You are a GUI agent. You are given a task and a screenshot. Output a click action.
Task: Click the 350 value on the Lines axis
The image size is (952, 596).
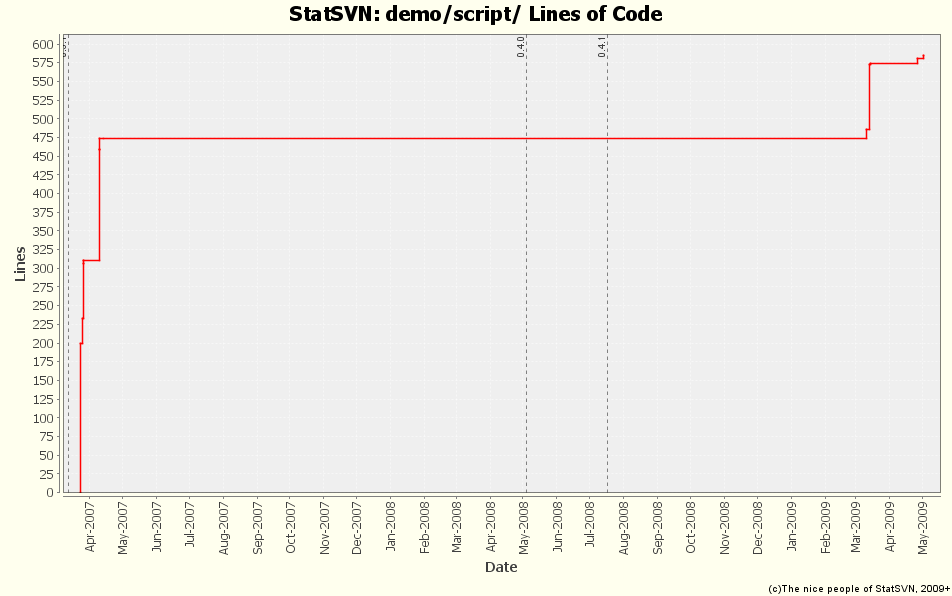43,231
